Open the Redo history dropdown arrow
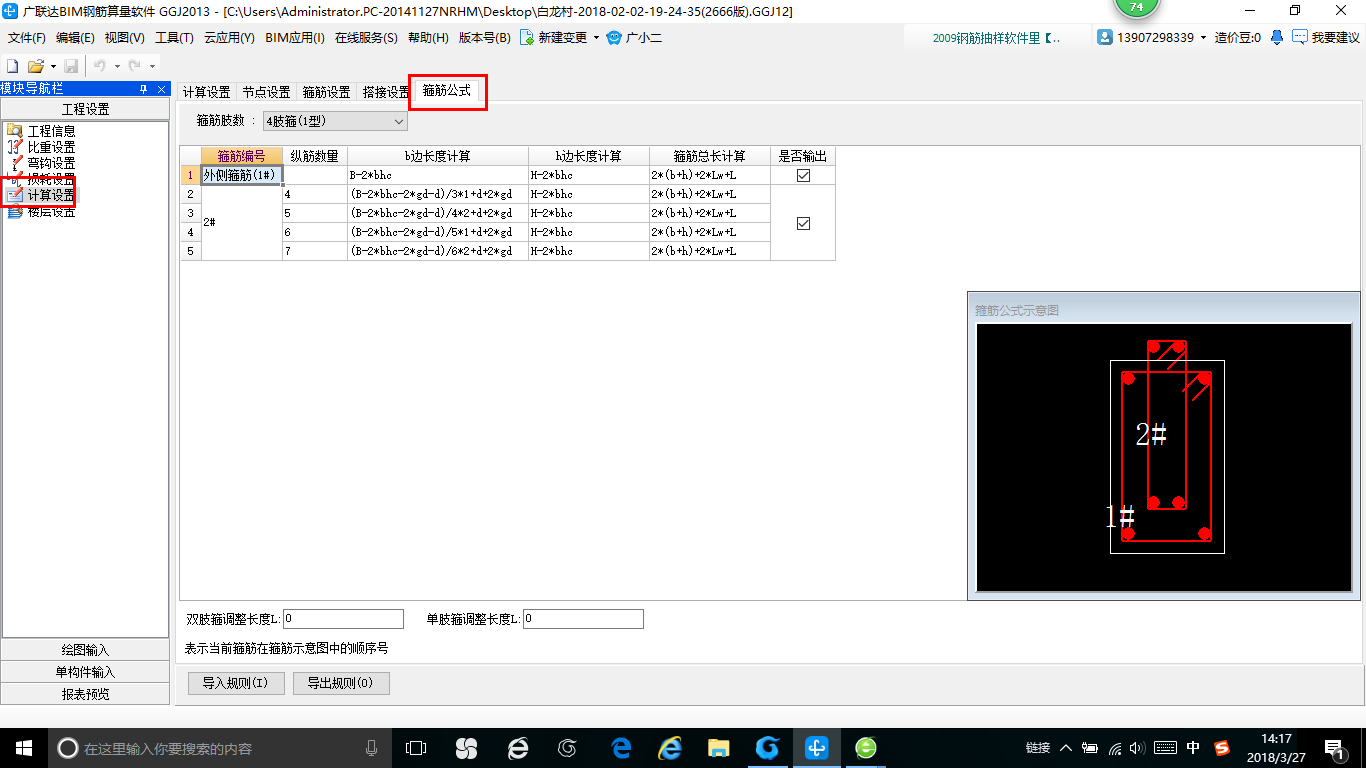The height and width of the screenshot is (768, 1366). coord(152,66)
